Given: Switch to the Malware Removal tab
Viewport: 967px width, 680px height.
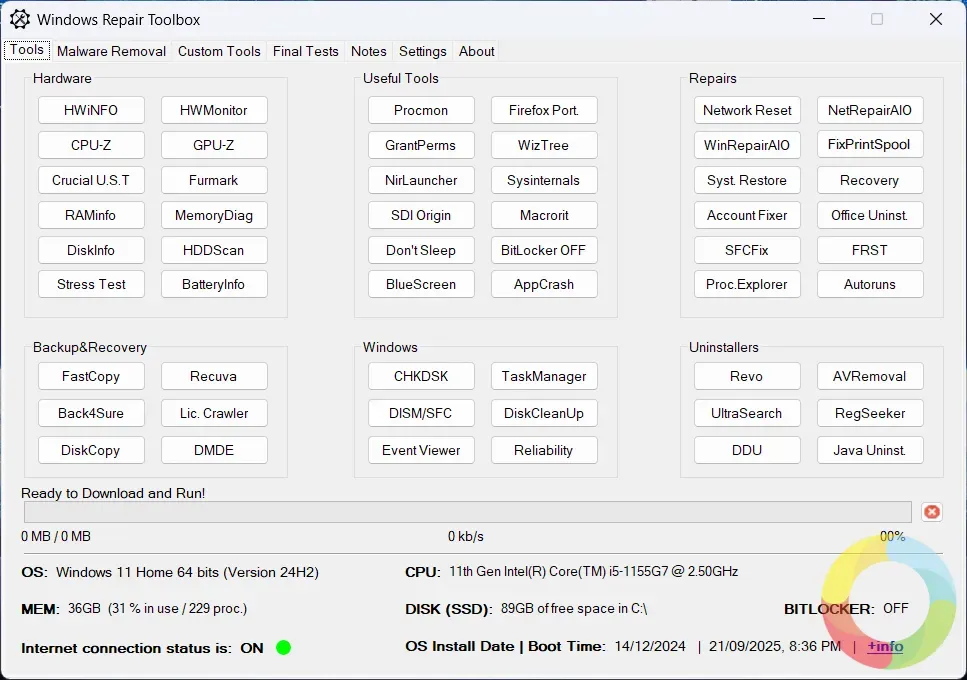Looking at the screenshot, I should point(112,51).
